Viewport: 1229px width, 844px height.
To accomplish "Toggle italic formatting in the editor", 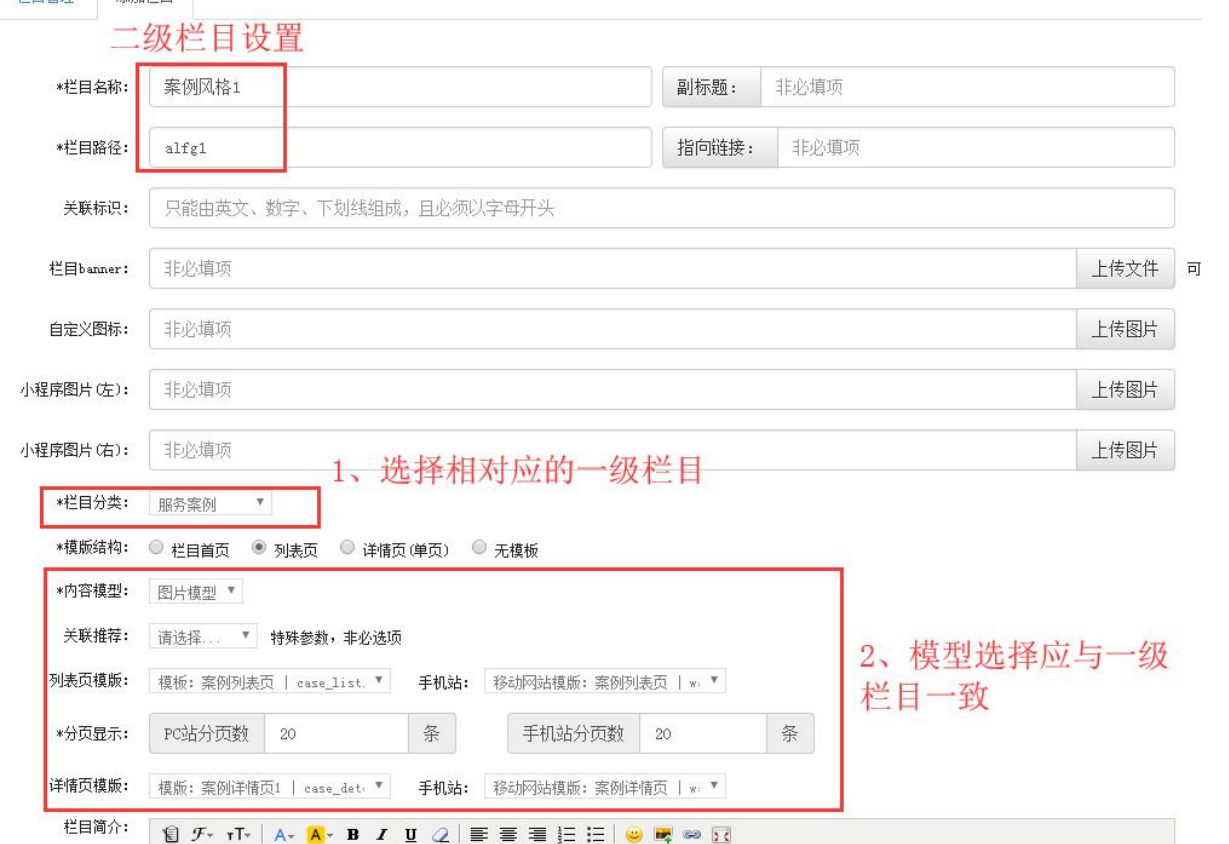I will point(381,835).
